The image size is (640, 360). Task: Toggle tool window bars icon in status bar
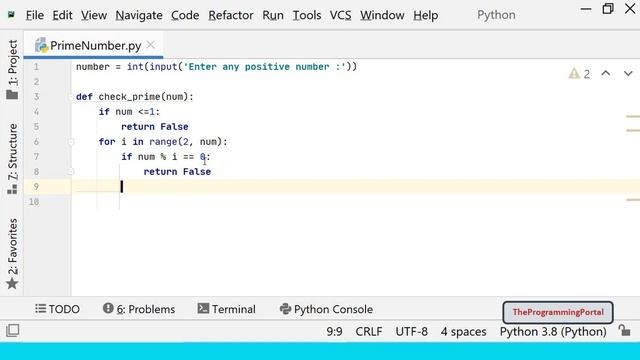[x=13, y=330]
